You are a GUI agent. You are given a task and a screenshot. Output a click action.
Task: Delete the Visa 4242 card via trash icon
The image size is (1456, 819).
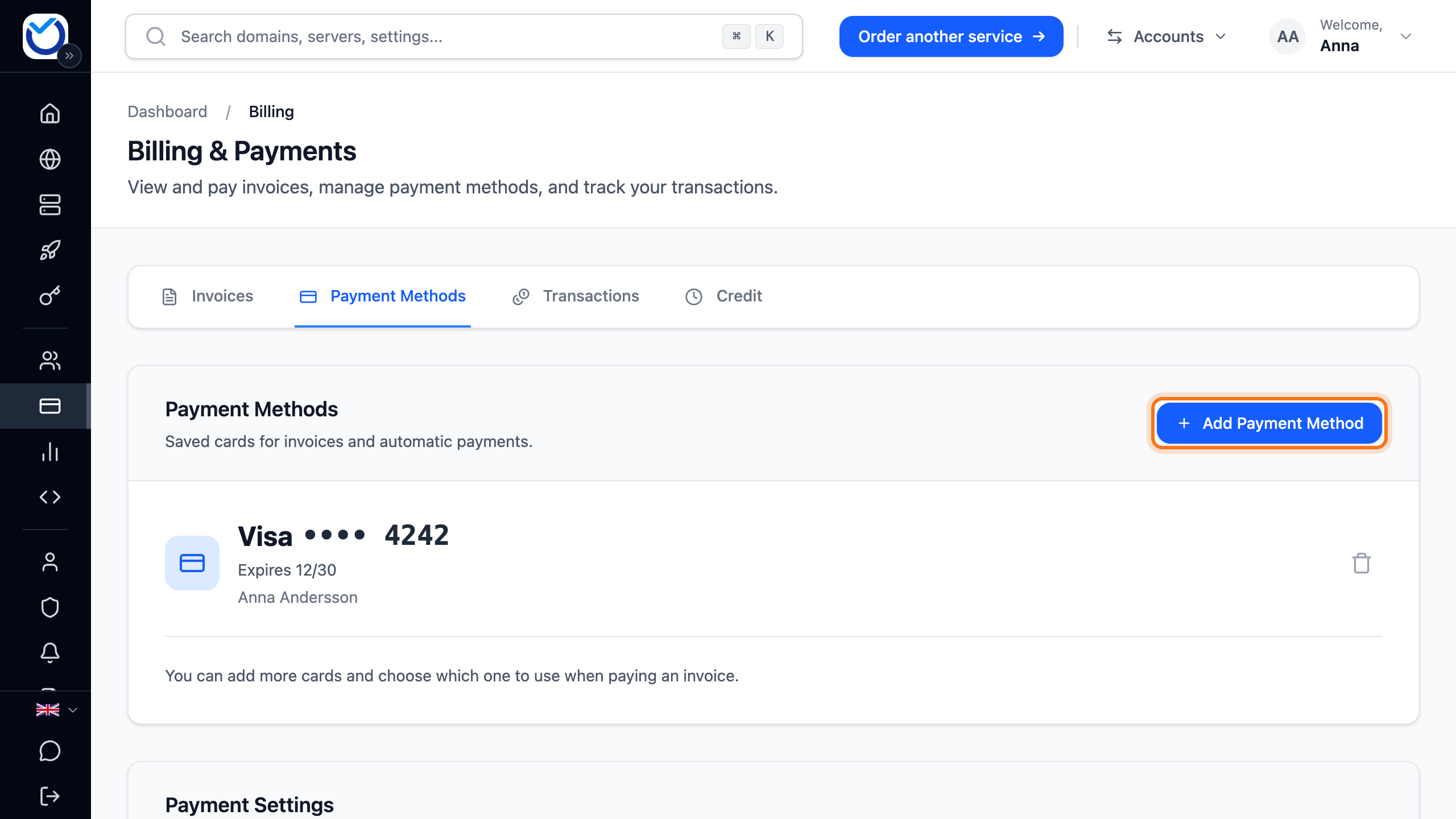click(1361, 563)
